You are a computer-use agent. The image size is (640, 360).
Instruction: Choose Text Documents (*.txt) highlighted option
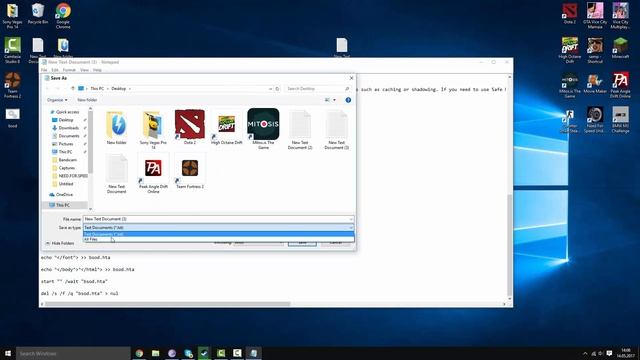pos(218,234)
